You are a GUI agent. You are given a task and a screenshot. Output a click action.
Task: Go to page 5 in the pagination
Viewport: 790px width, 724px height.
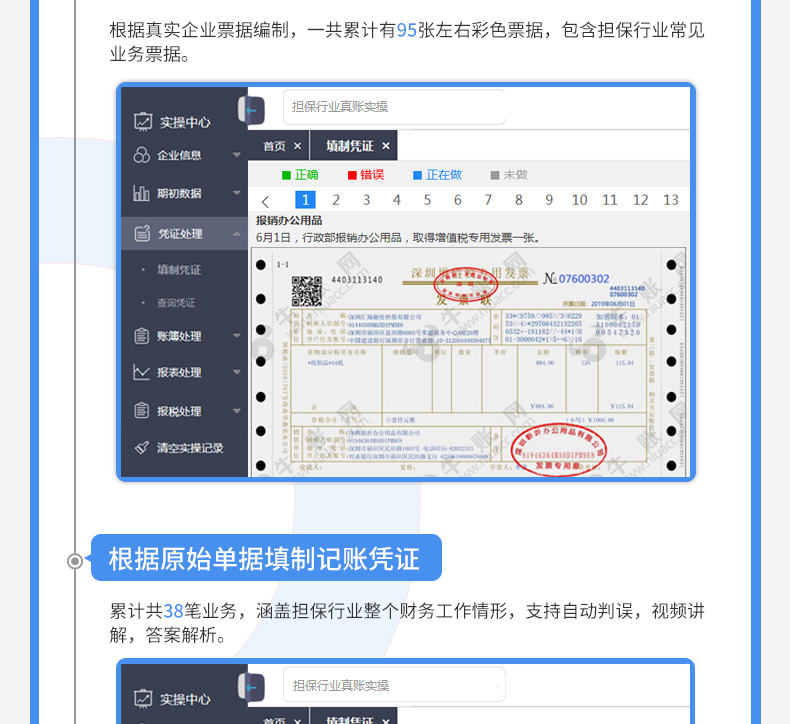(427, 200)
